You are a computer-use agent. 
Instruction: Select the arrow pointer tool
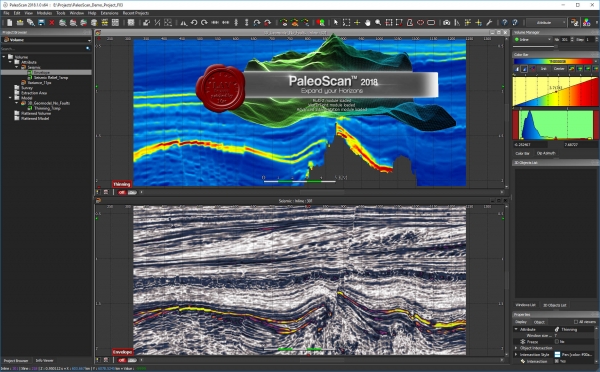tap(336, 23)
